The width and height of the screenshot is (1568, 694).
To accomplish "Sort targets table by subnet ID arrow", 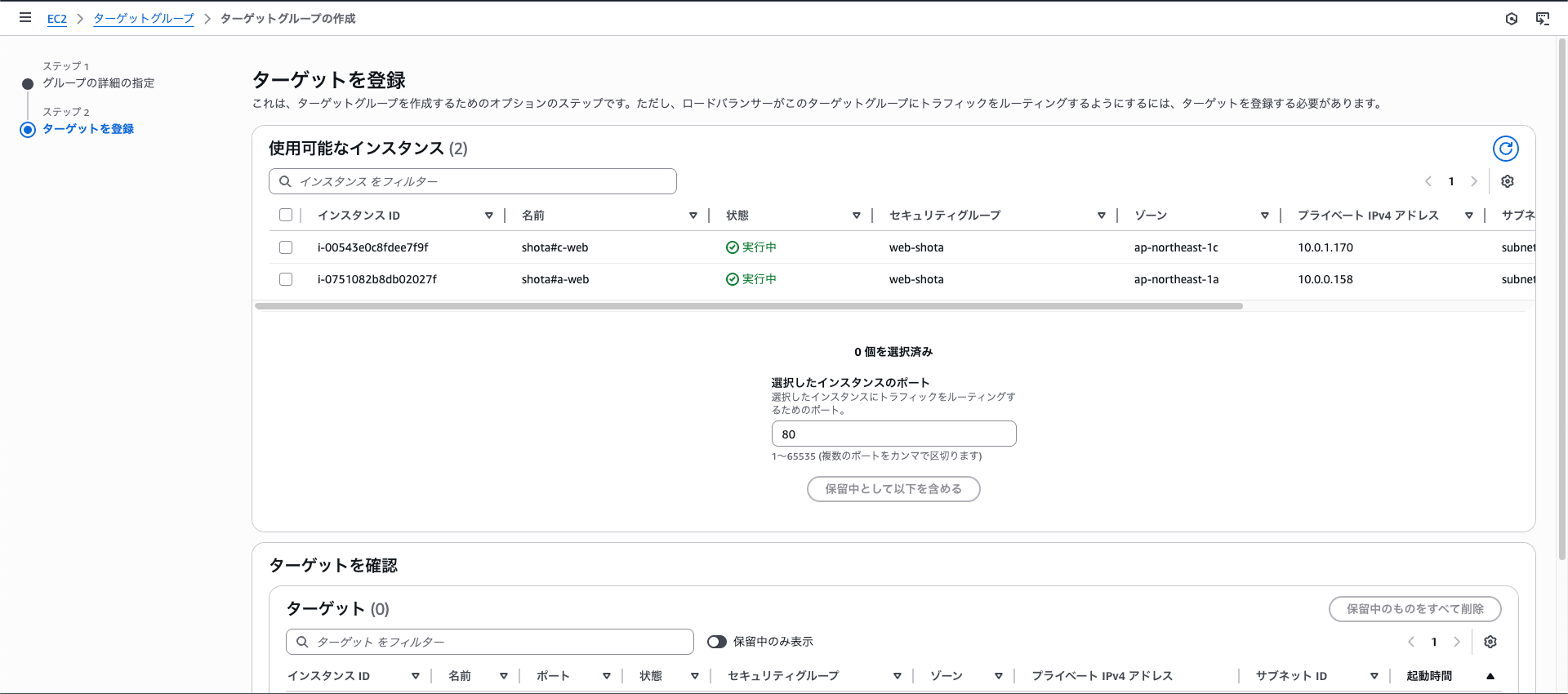I will [1374, 676].
